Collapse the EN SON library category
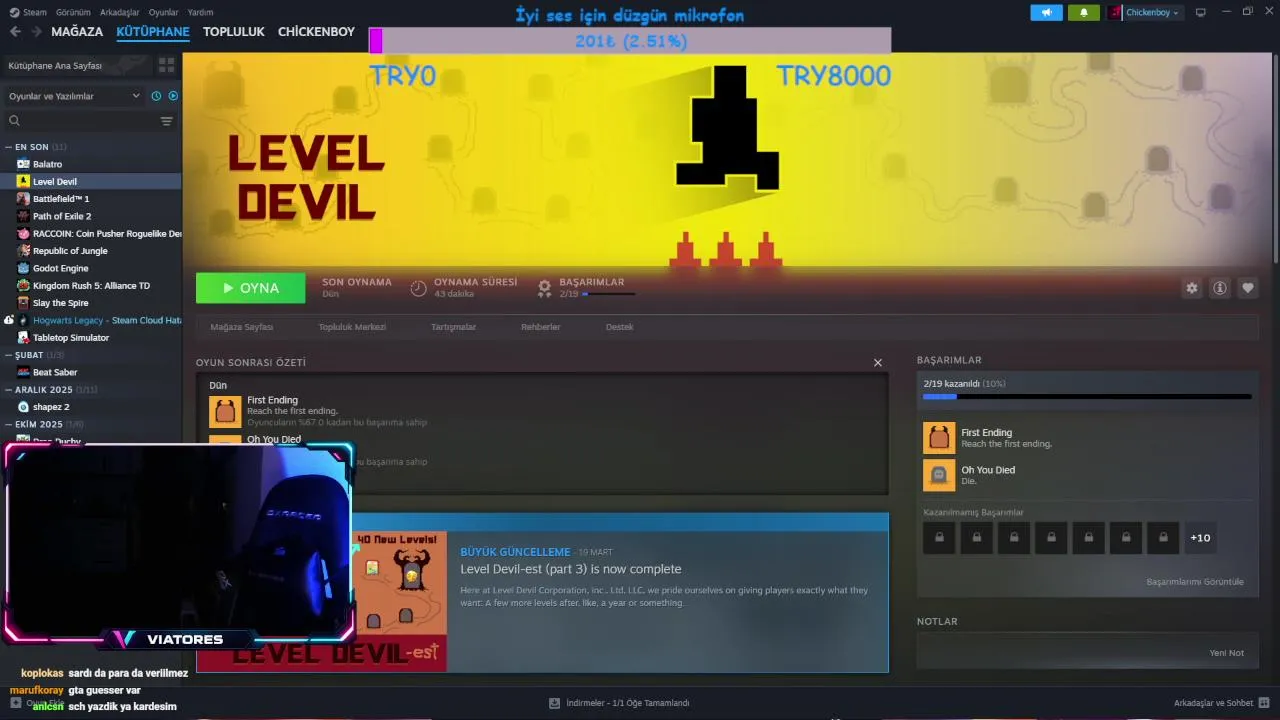 (9, 147)
